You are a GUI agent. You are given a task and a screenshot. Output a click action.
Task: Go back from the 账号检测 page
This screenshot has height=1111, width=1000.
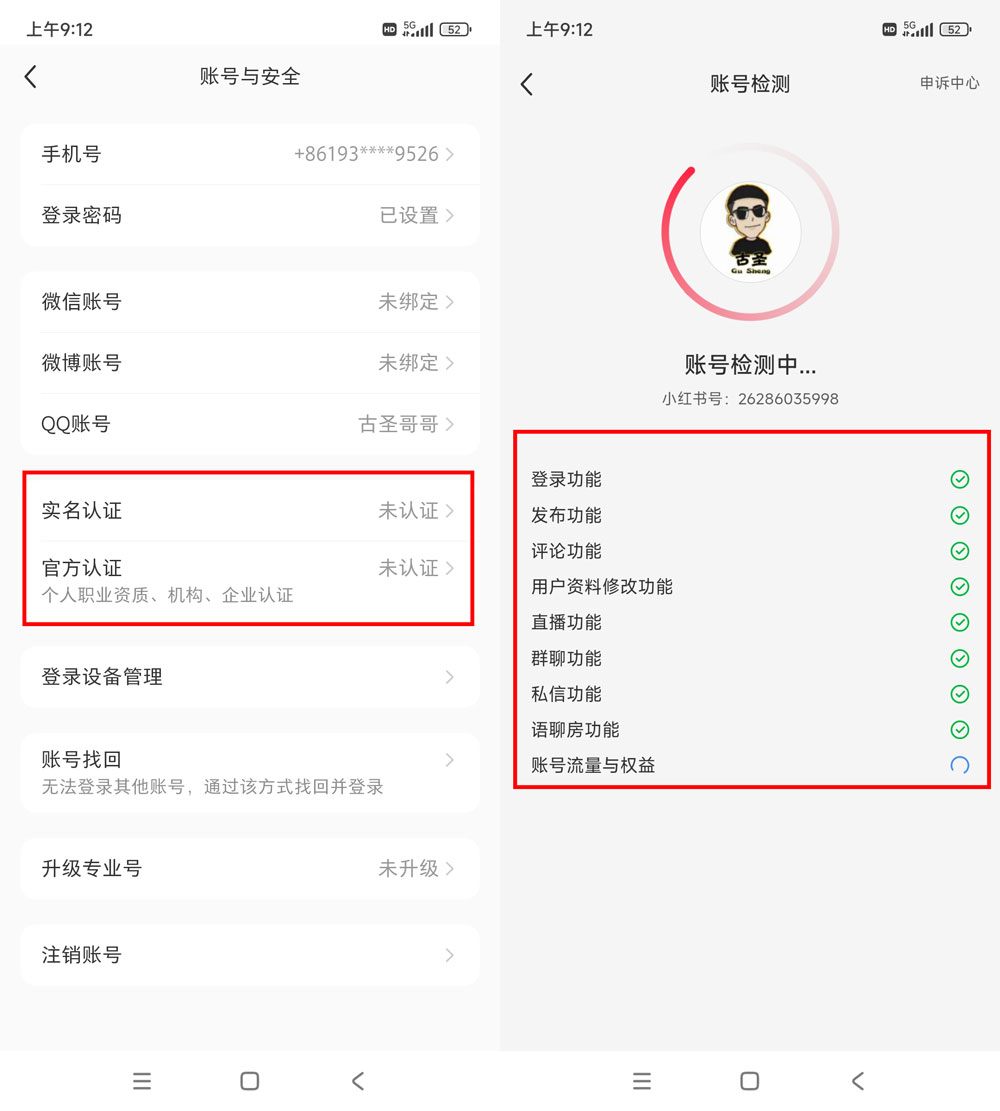tap(527, 84)
